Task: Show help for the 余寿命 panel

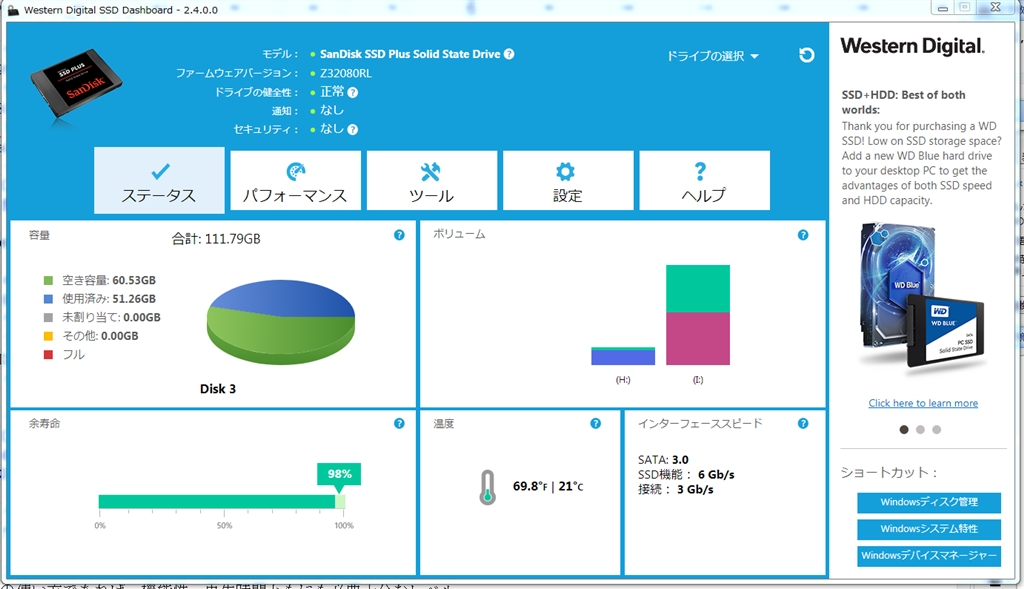Action: click(x=399, y=423)
